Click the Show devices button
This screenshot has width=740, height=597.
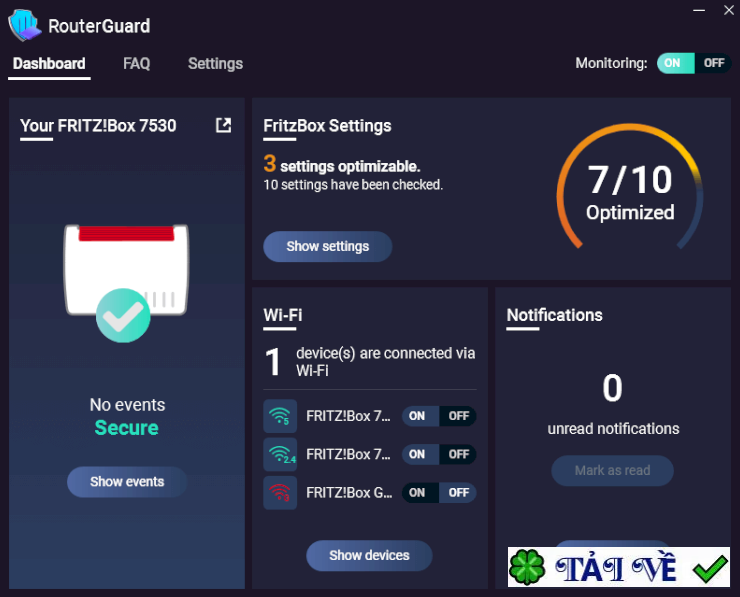point(369,555)
